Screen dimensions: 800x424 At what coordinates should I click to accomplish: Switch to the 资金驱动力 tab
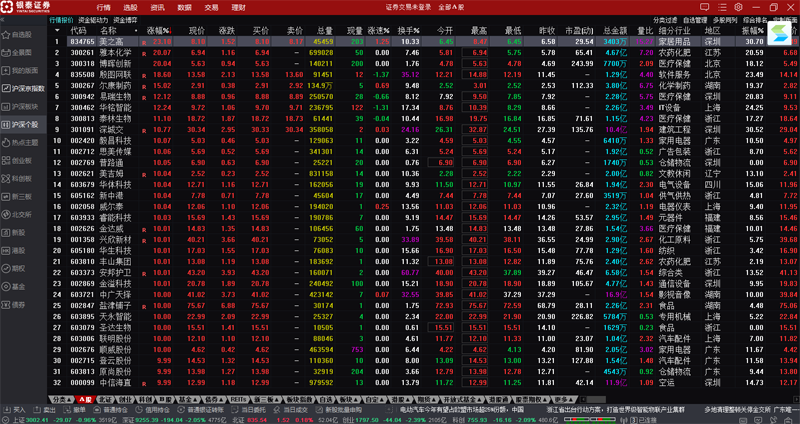tap(93, 20)
